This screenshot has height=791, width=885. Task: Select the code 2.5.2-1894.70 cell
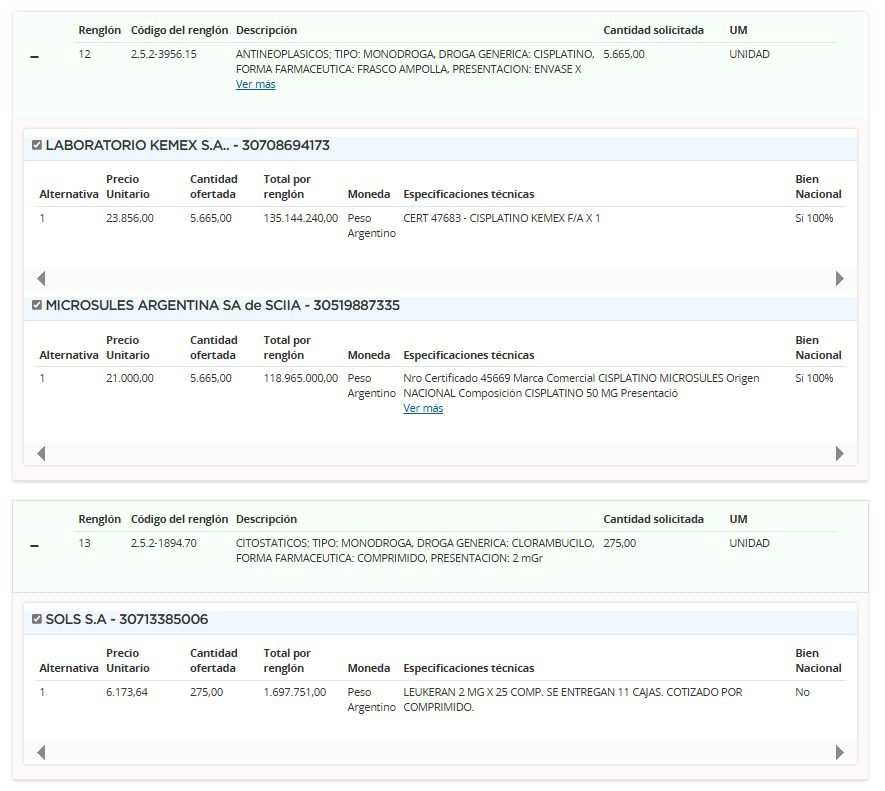pyautogui.click(x=164, y=543)
